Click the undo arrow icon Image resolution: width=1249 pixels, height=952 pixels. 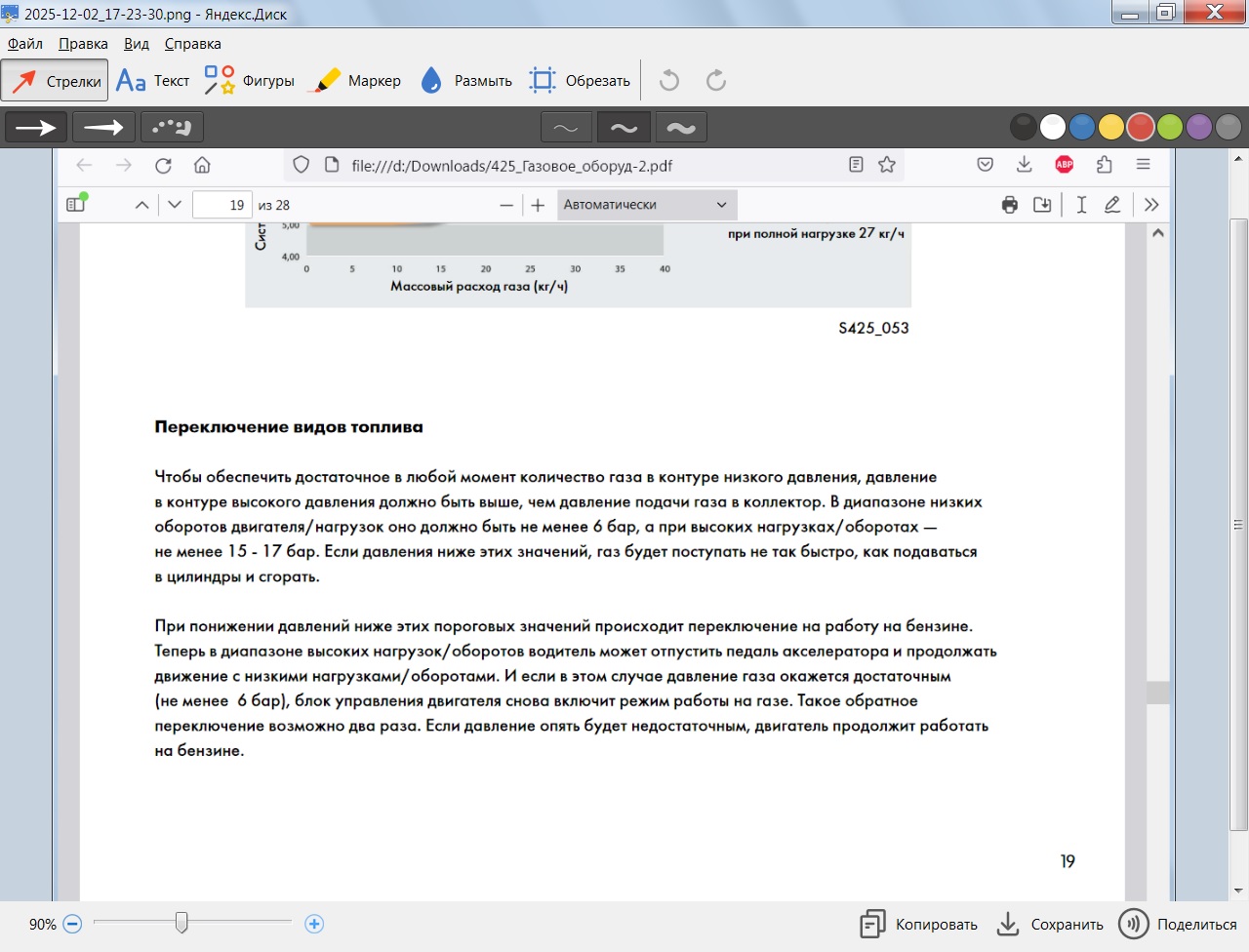click(x=669, y=81)
